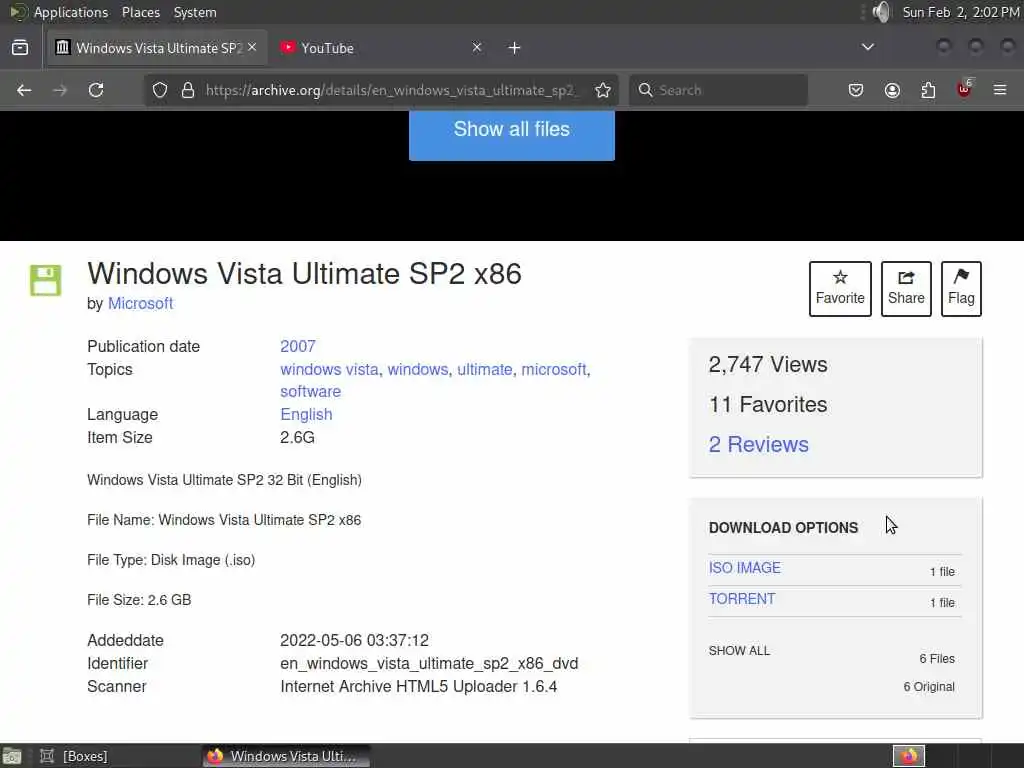Click the Show all files button
This screenshot has height=768, width=1024.
pos(511,134)
